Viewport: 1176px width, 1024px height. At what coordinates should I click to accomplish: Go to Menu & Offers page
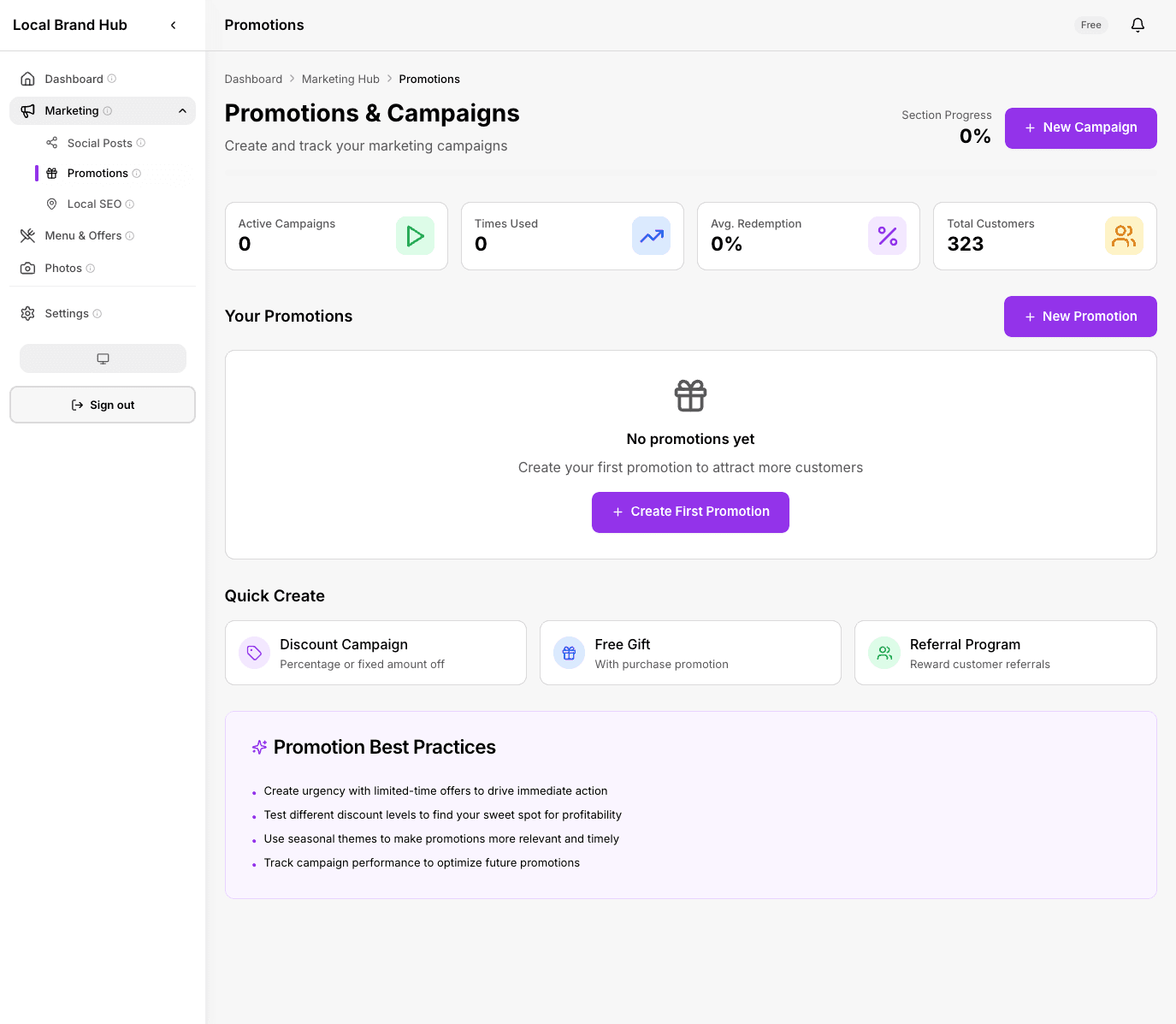point(83,236)
